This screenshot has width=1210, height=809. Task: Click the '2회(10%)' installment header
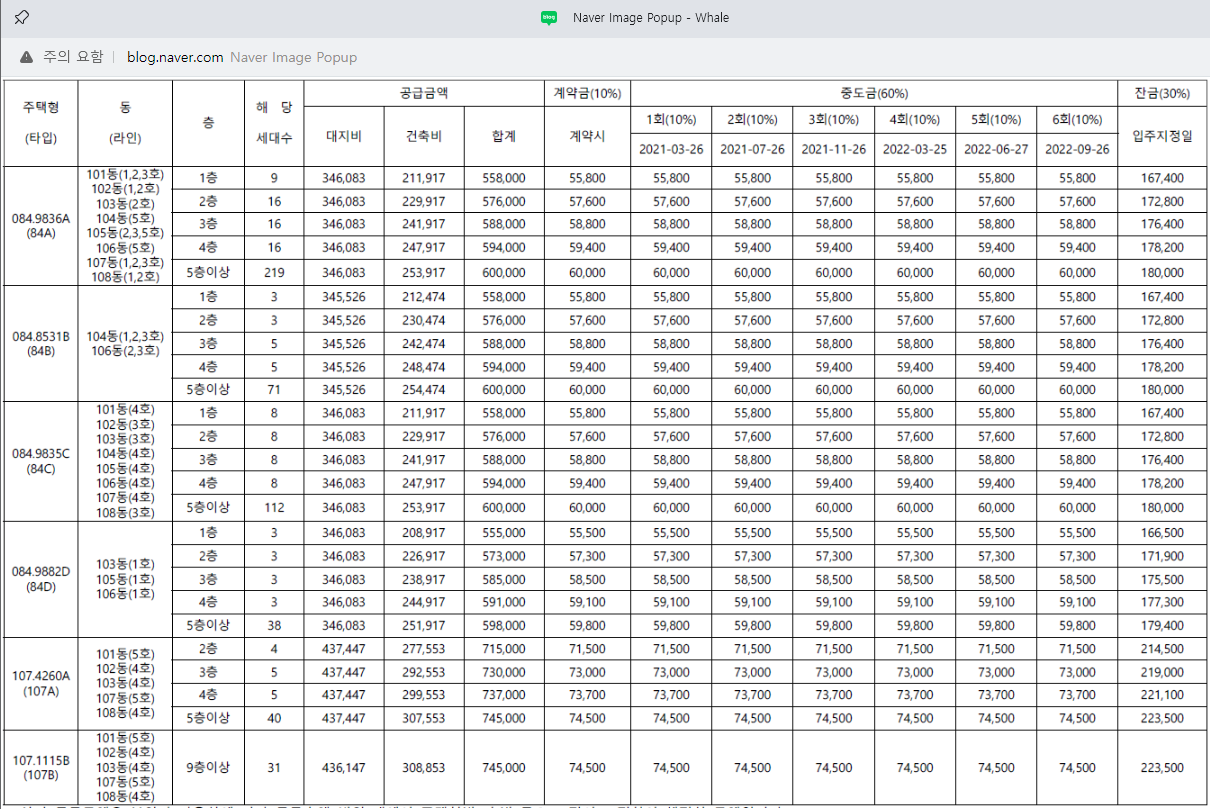(x=752, y=120)
